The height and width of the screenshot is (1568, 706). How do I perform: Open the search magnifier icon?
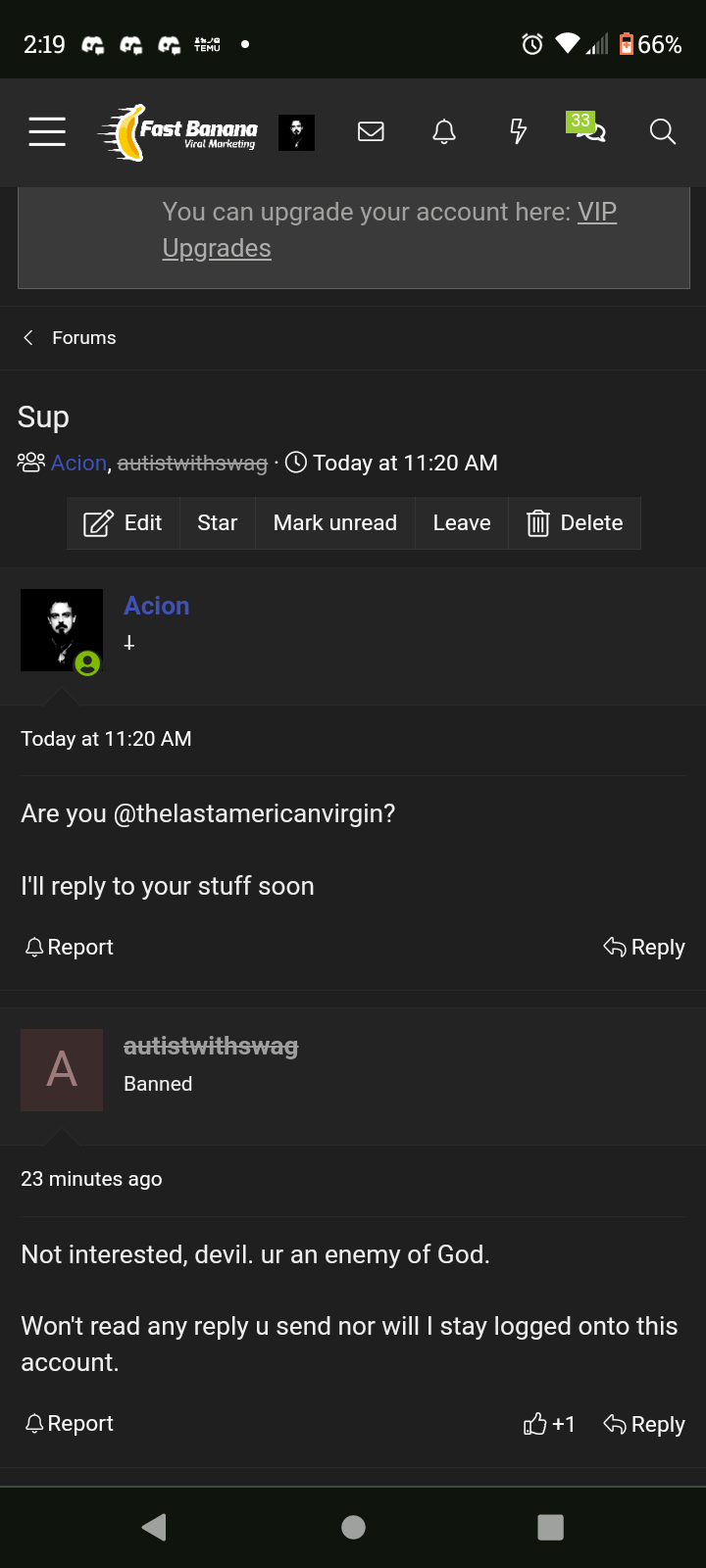[x=662, y=131]
